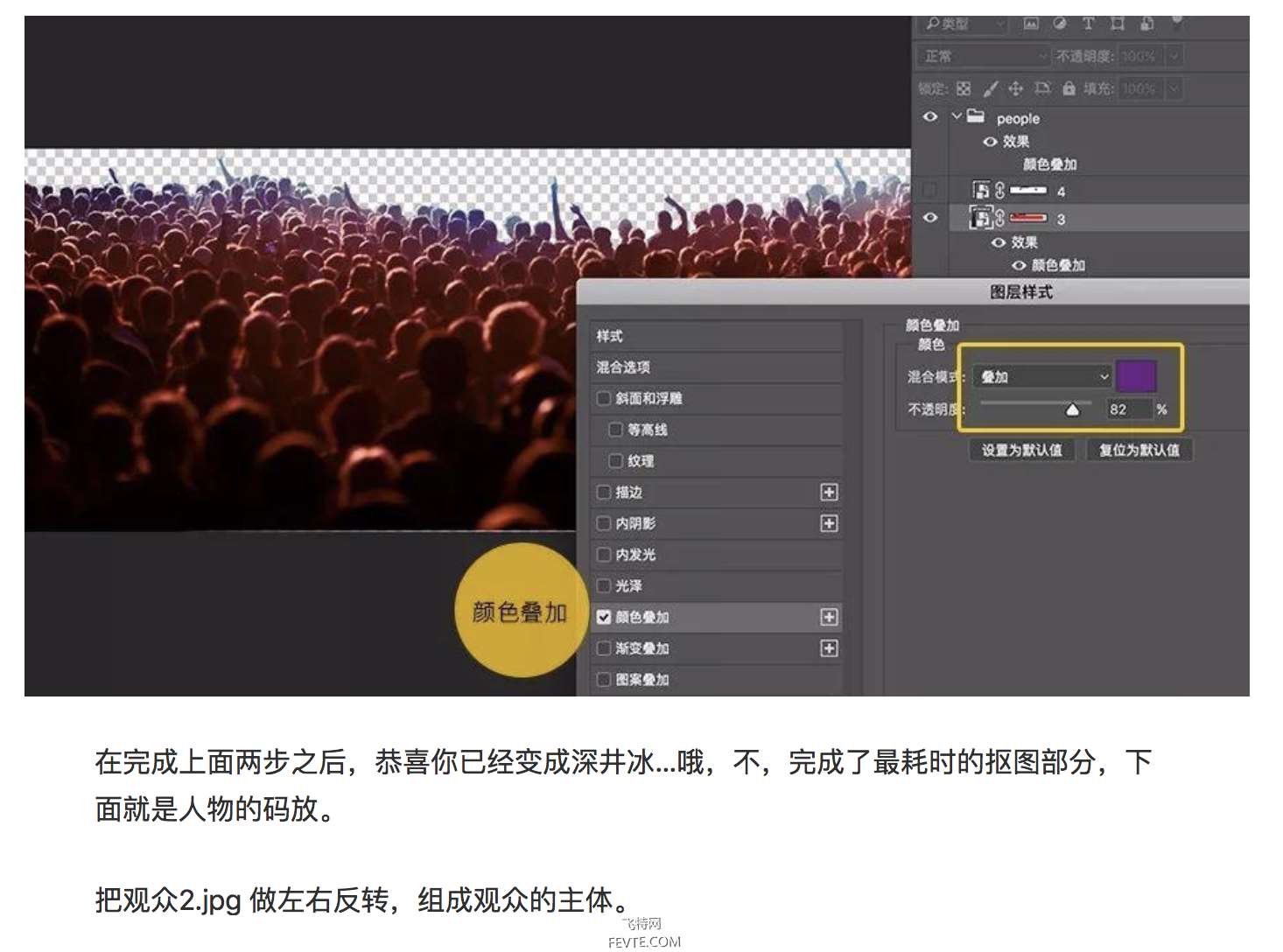Click the link icon on layer 3
The height and width of the screenshot is (952, 1283).
click(x=999, y=218)
